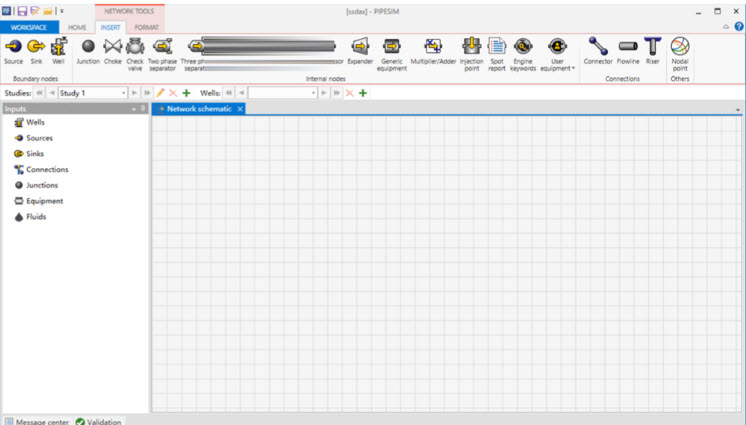Insert an Injection point
This screenshot has height=425, width=746.
pos(471,52)
